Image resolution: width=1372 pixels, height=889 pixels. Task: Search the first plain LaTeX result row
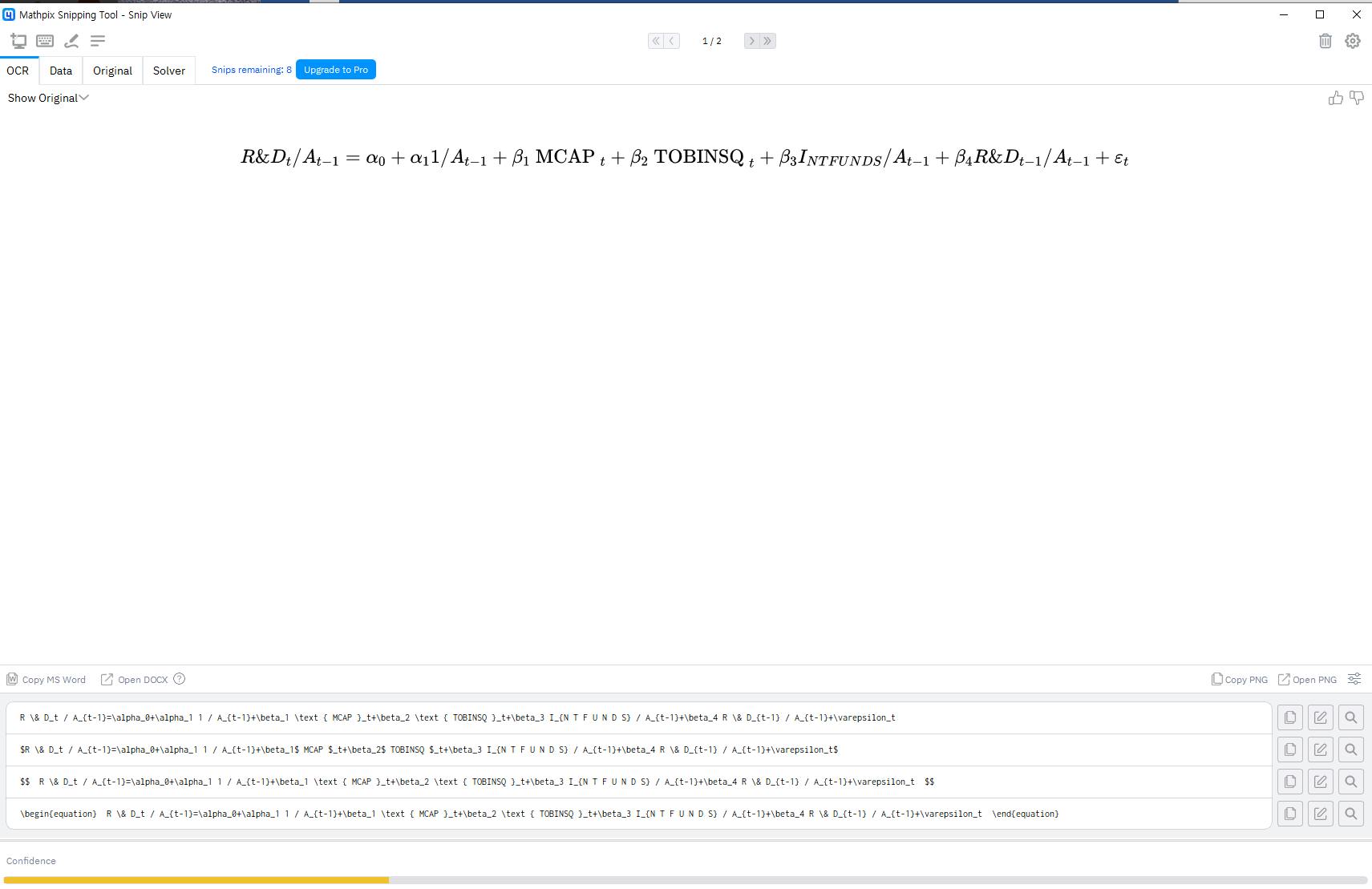[x=1351, y=717]
